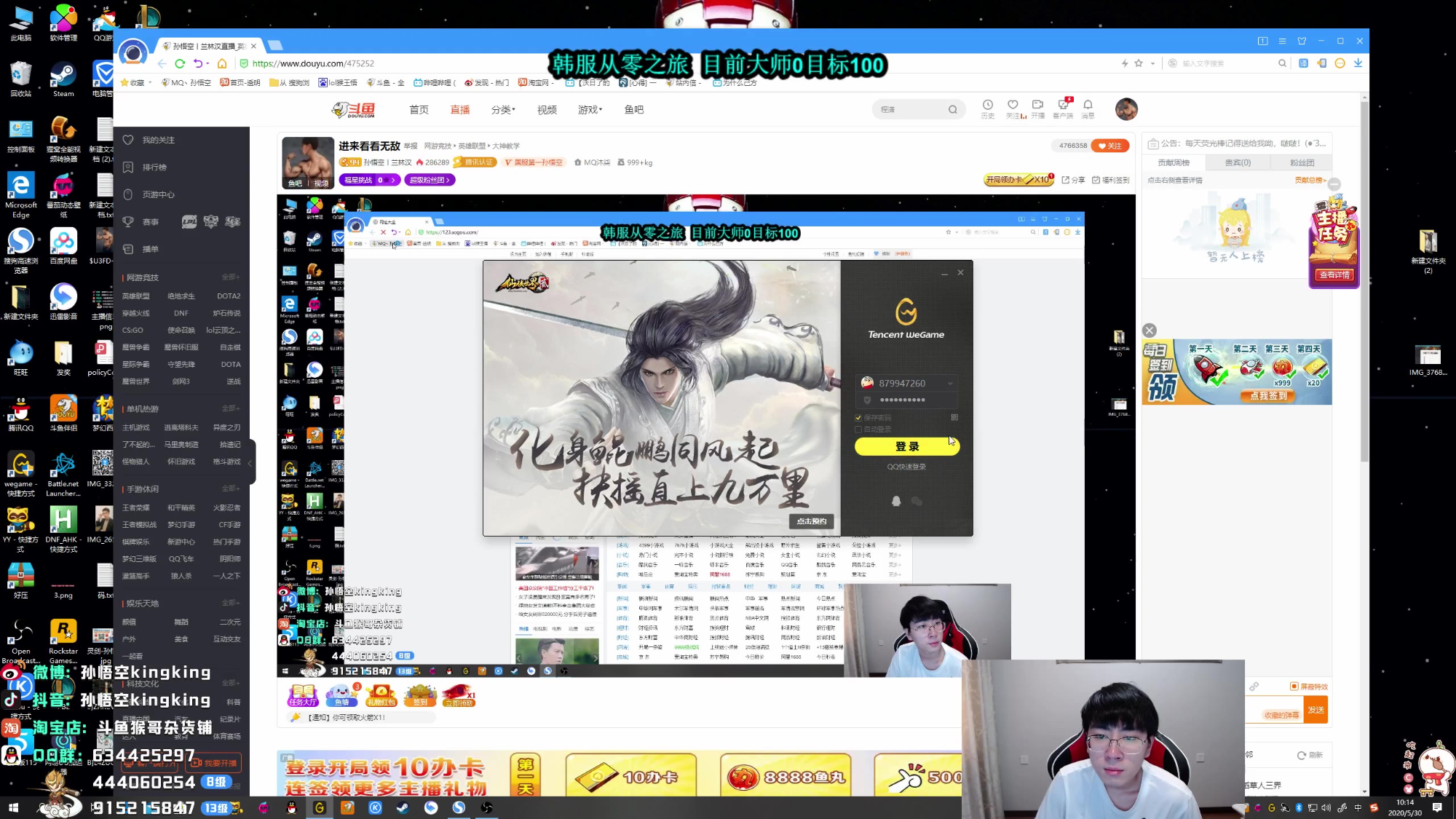Switch to the 贵宾(0) tab
The height and width of the screenshot is (819, 1456).
(1237, 162)
